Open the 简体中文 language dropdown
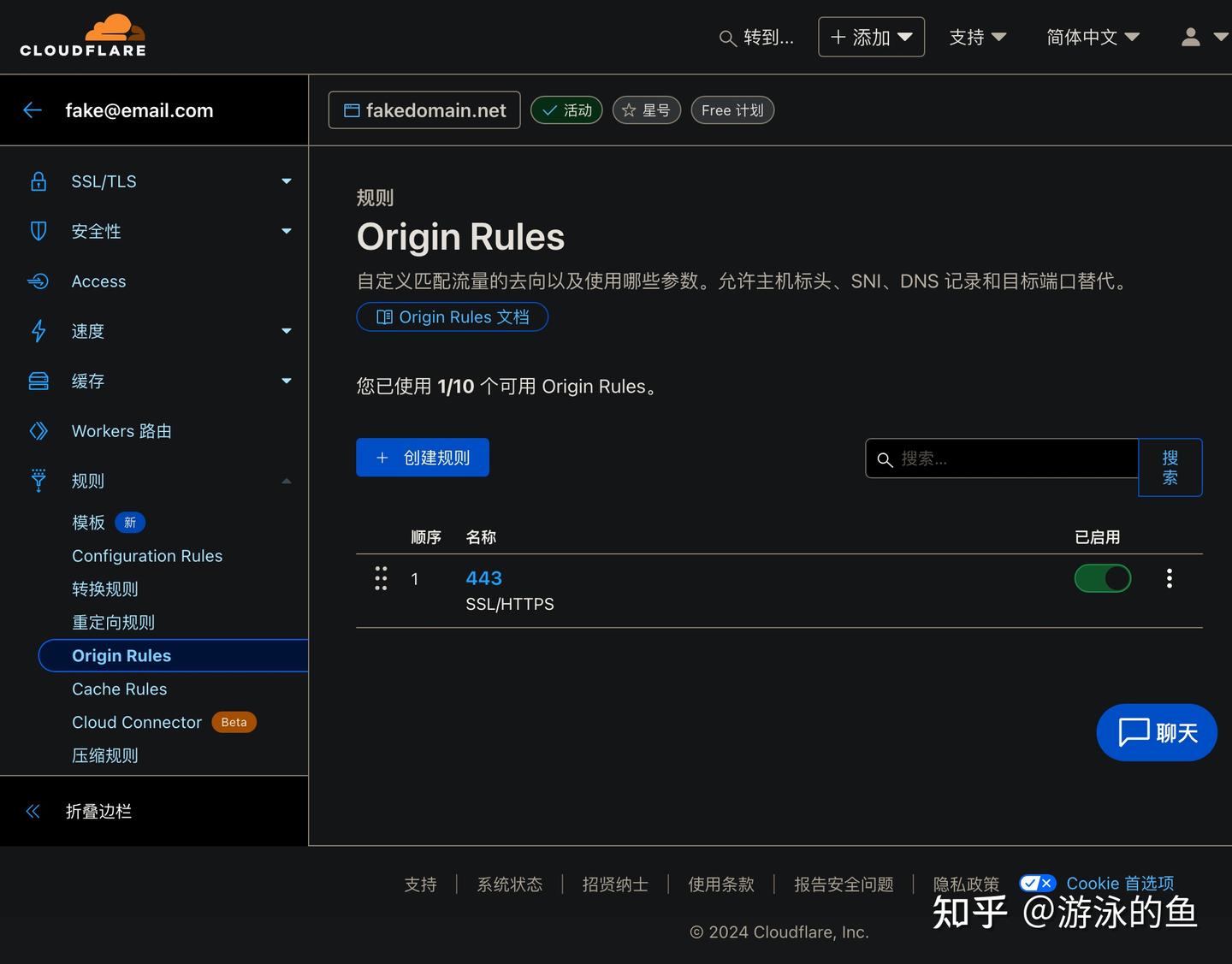Image resolution: width=1232 pixels, height=964 pixels. pyautogui.click(x=1093, y=37)
